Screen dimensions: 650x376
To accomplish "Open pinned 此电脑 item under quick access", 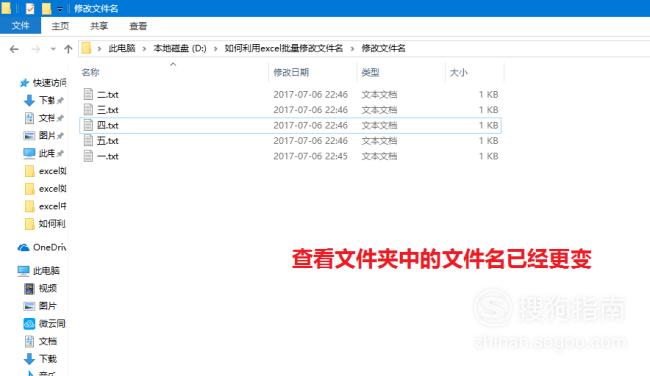I will 46,153.
